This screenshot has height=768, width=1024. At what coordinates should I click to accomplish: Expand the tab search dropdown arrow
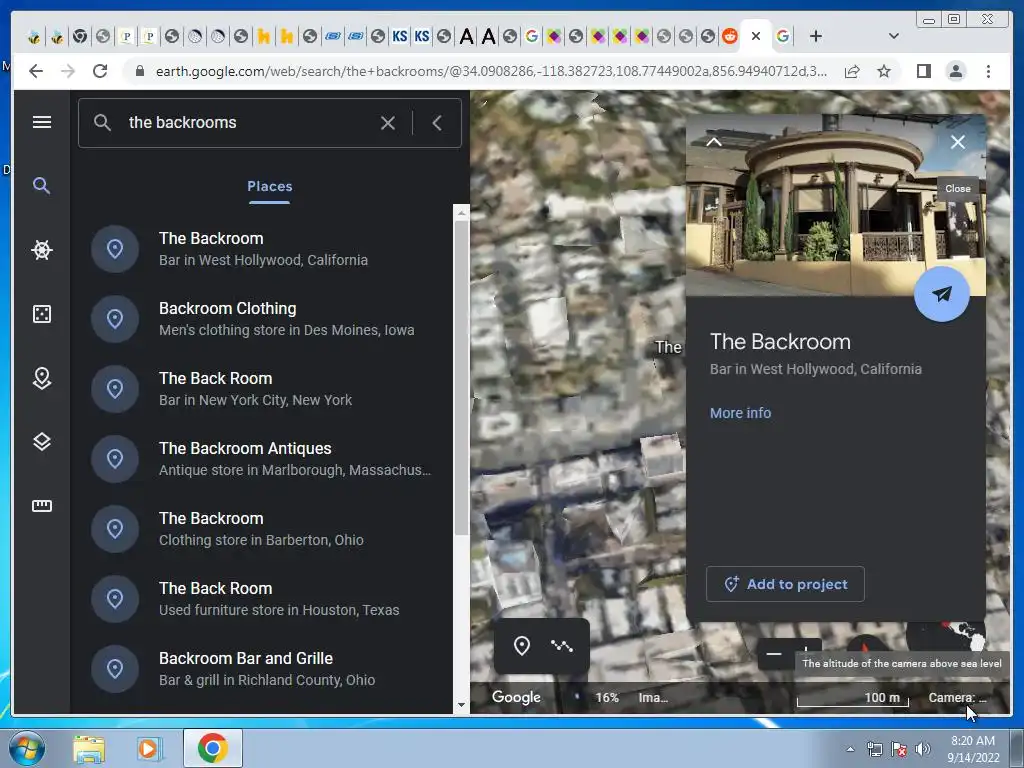893,37
